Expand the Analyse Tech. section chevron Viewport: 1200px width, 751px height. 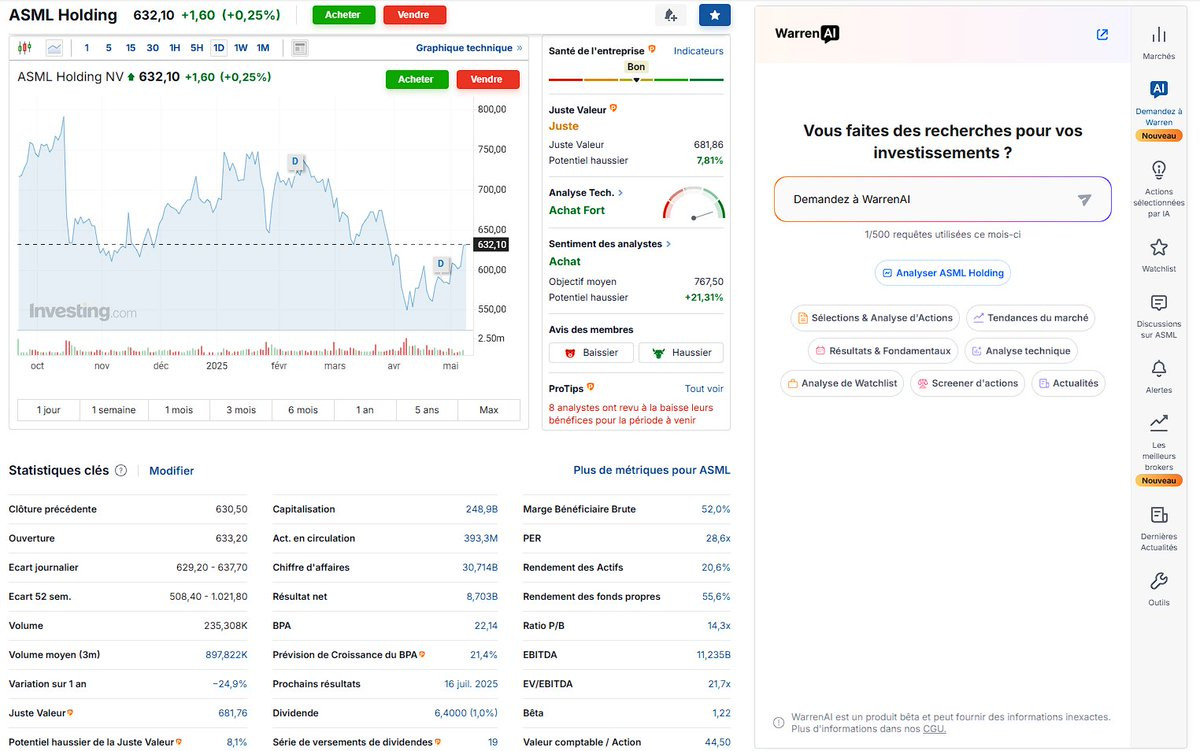click(x=621, y=193)
